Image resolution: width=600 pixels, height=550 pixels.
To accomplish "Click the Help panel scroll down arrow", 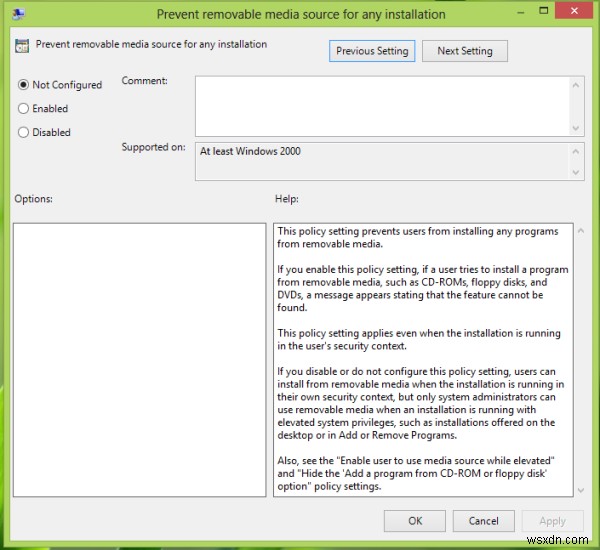I will [x=581, y=490].
